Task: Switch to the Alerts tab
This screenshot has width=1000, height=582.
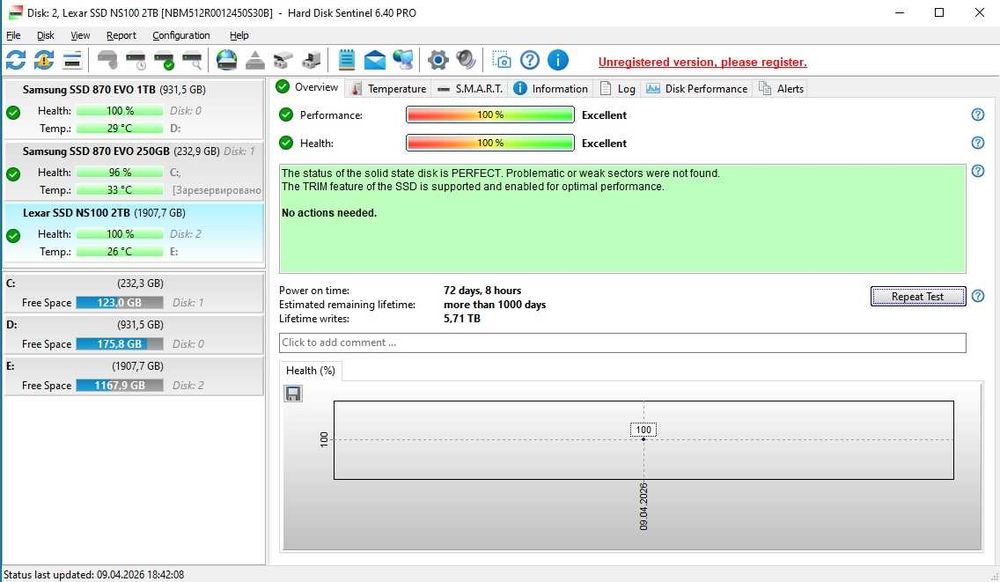Action: (781, 89)
